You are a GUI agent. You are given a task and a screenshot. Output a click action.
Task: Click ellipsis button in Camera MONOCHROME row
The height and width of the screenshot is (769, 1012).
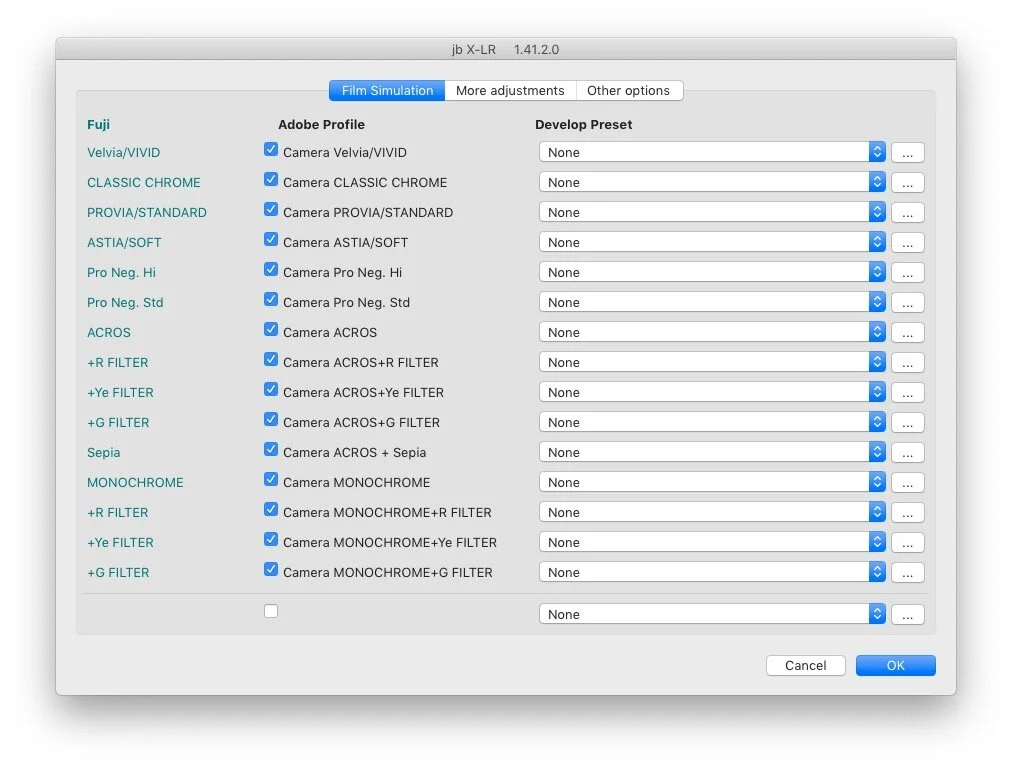click(x=907, y=483)
